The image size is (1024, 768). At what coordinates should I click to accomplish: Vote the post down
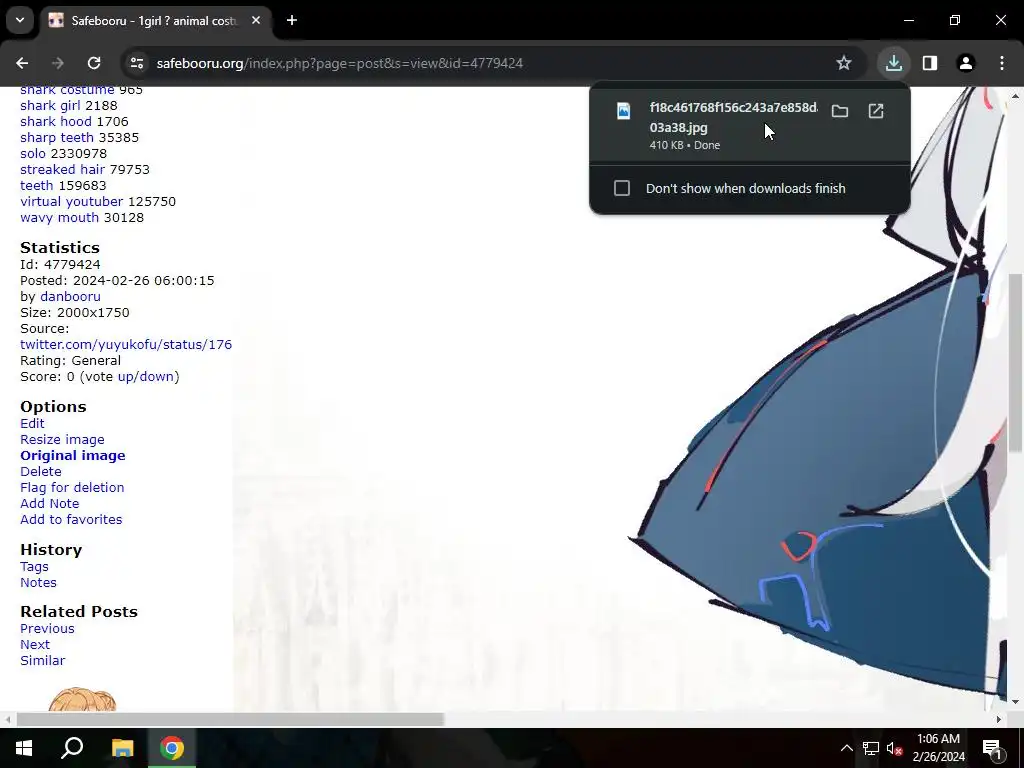coord(156,377)
